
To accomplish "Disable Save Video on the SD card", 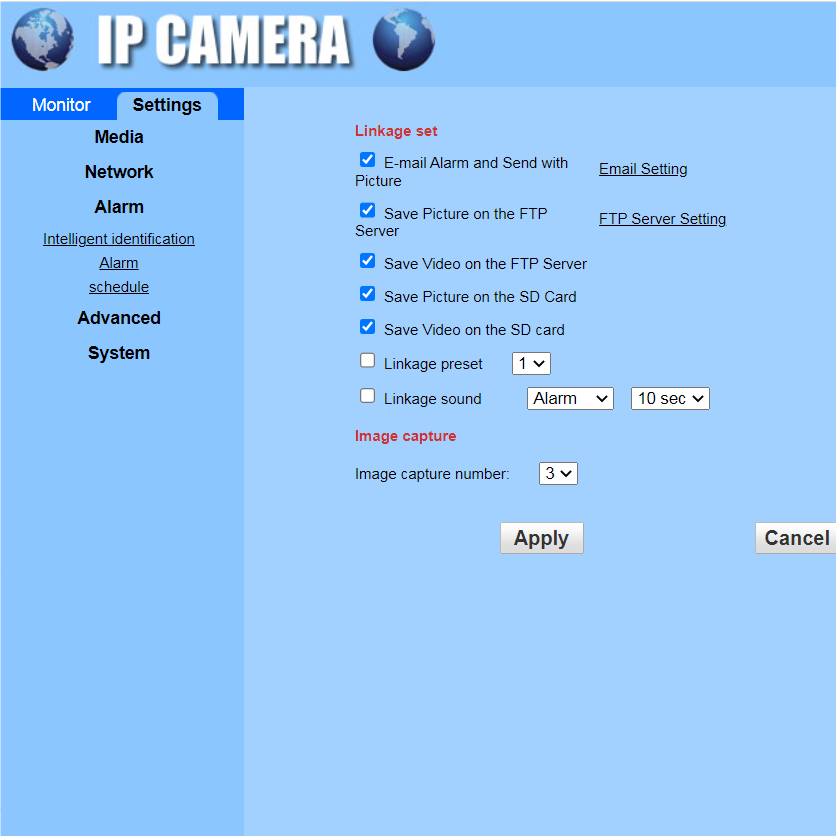I will point(367,326).
